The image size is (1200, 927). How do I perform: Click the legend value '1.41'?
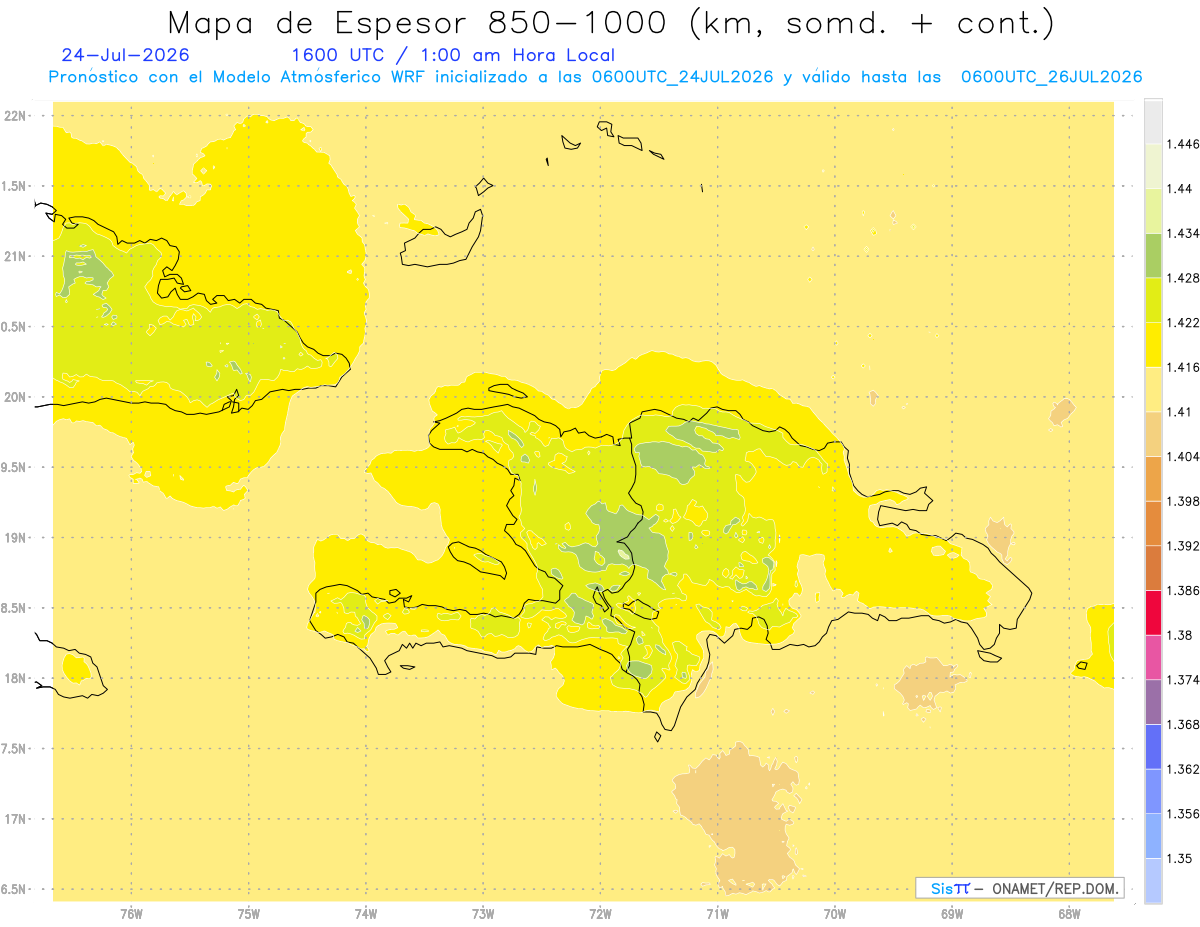(1180, 412)
